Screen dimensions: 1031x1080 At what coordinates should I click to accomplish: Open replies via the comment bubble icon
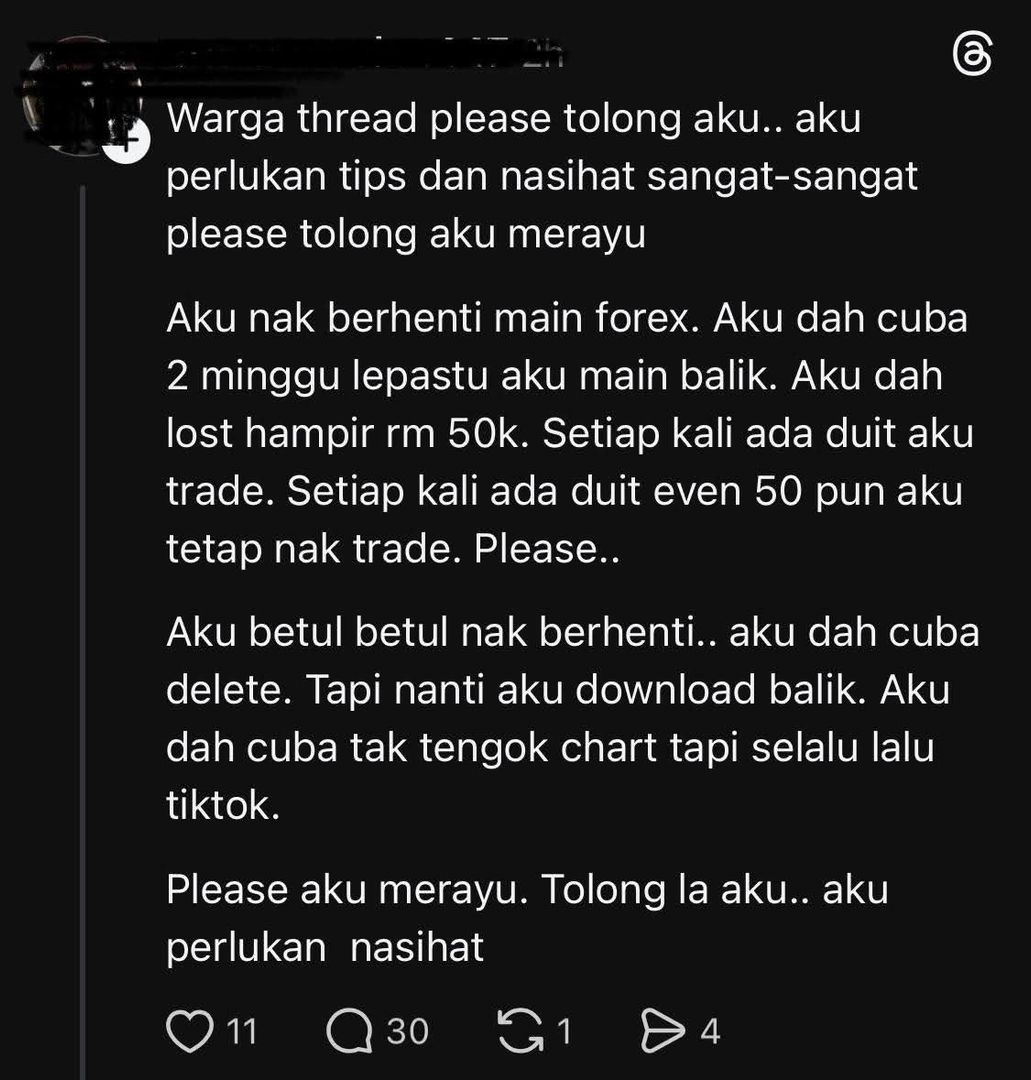(349, 1030)
